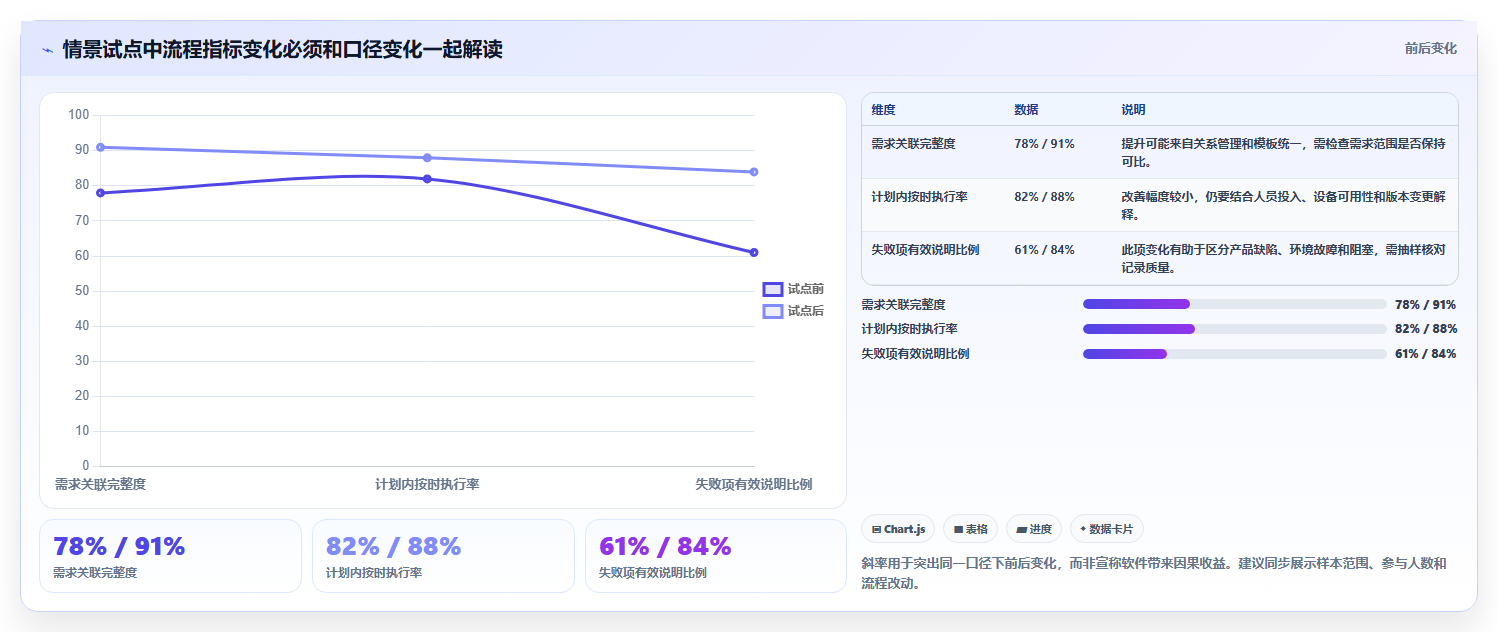Viewport: 1498px width, 632px height.
Task: Toggle the 试点后 legend swatch
Action: point(773,311)
